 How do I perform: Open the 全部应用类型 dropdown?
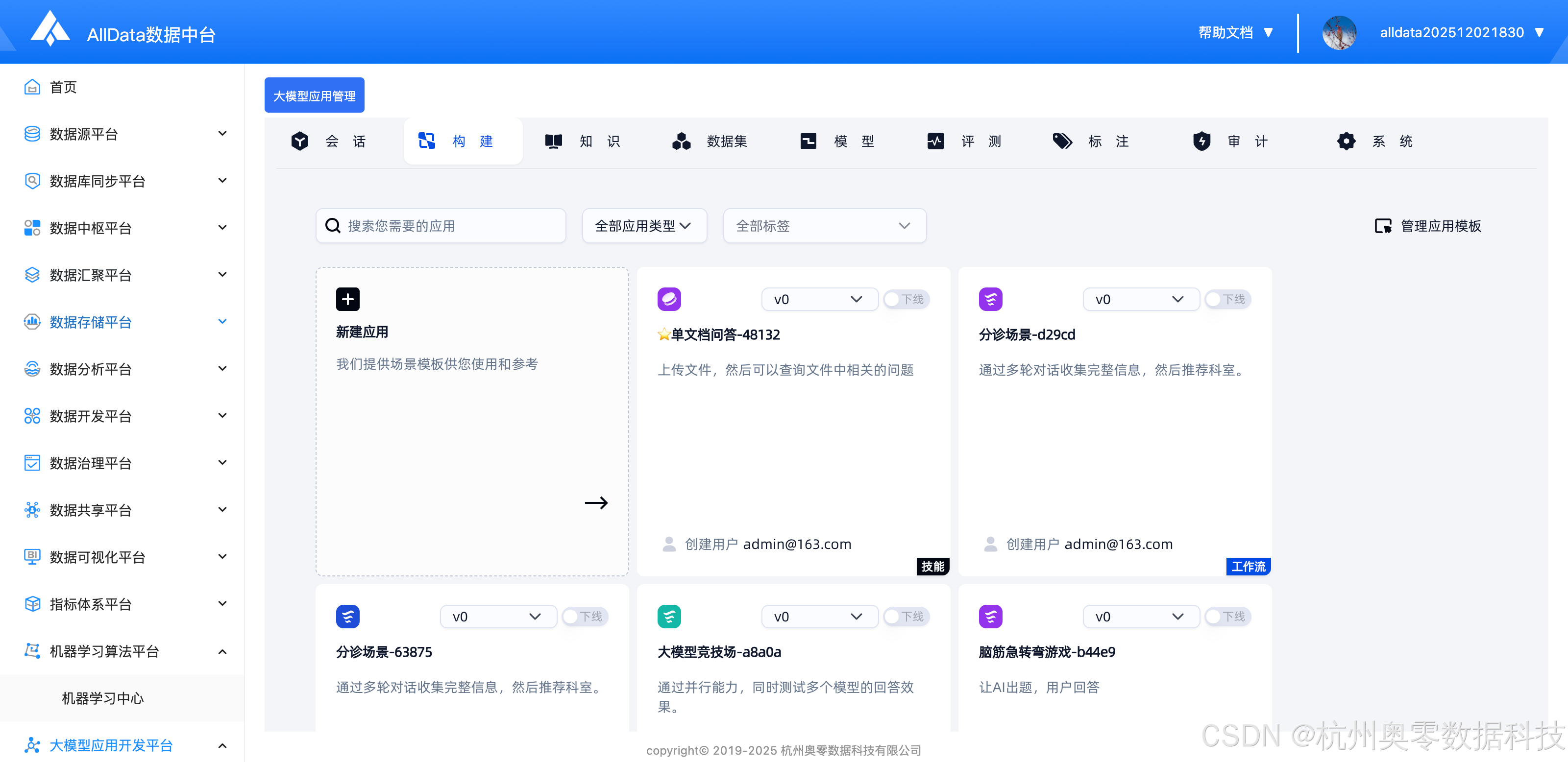pyautogui.click(x=644, y=226)
